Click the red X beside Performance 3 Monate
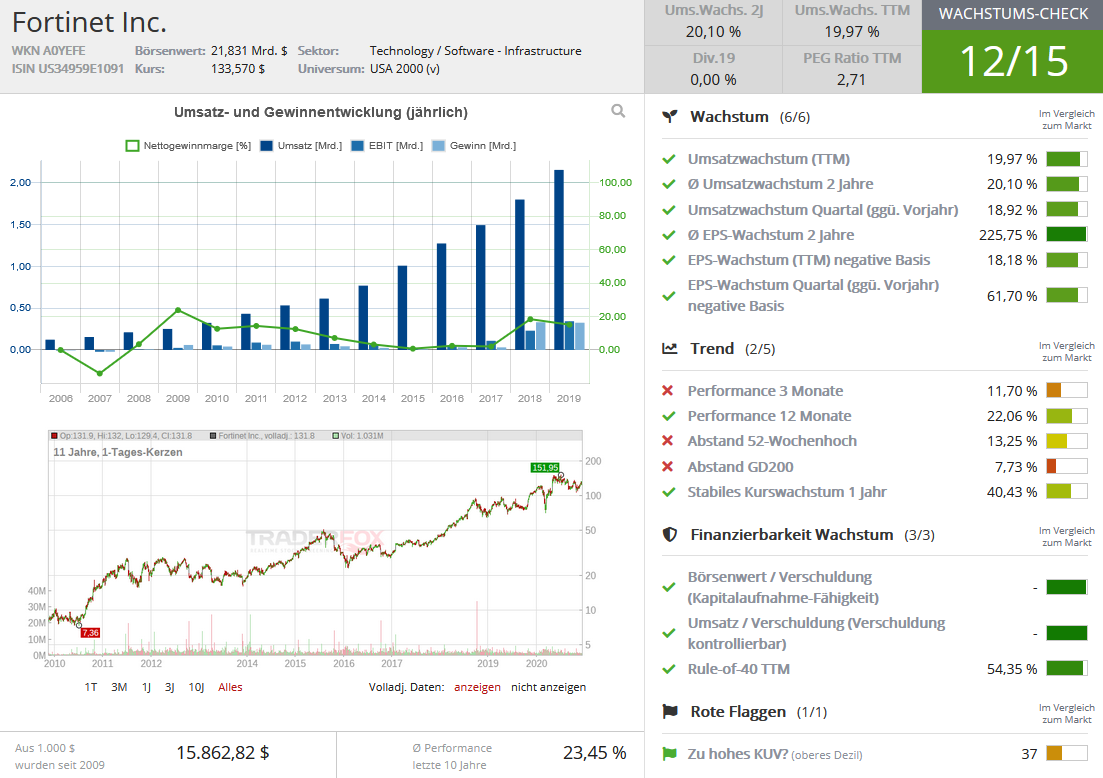This screenshot has height=778, width=1103. point(668,391)
